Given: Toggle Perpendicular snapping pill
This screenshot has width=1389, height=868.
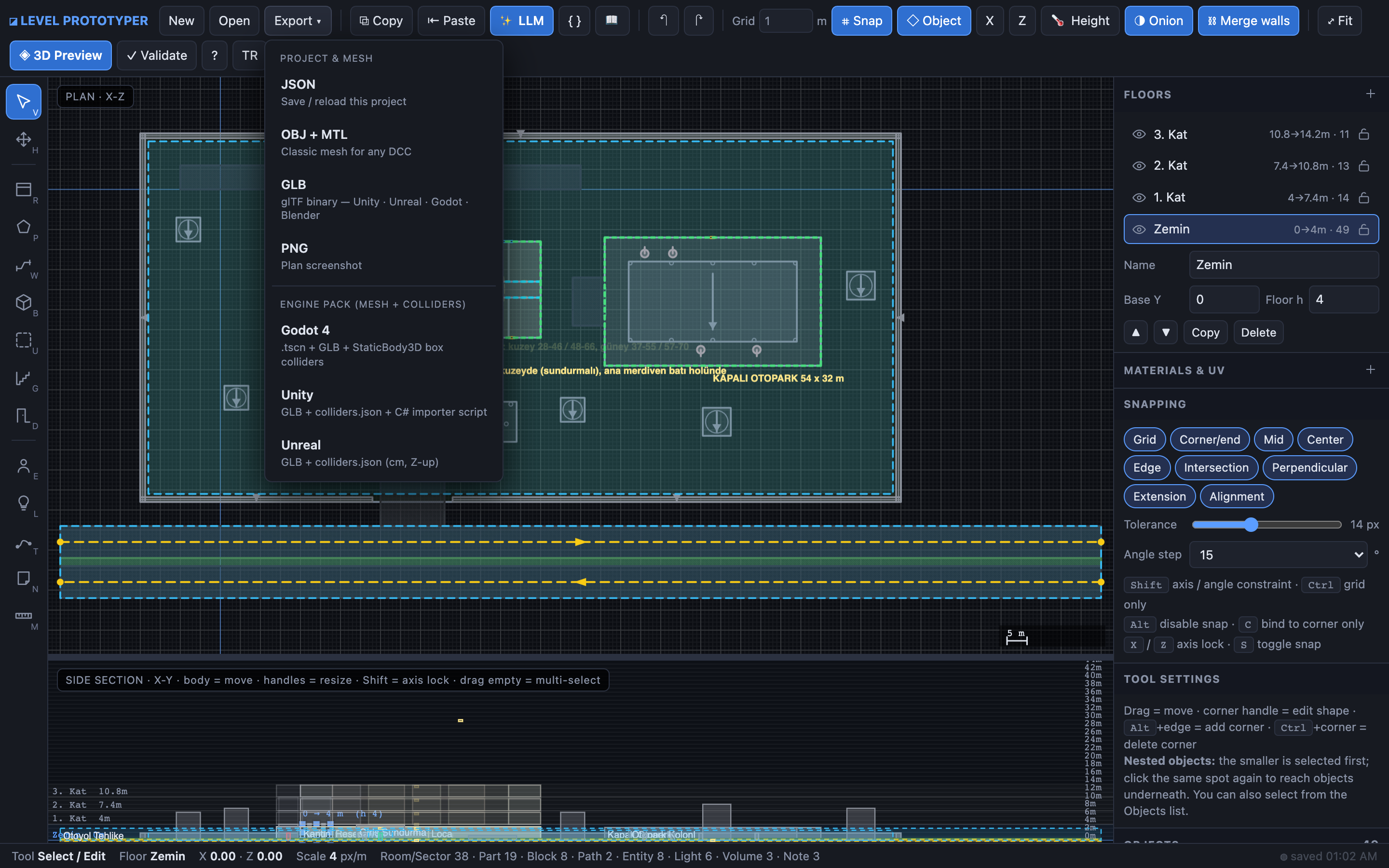Looking at the screenshot, I should point(1309,467).
